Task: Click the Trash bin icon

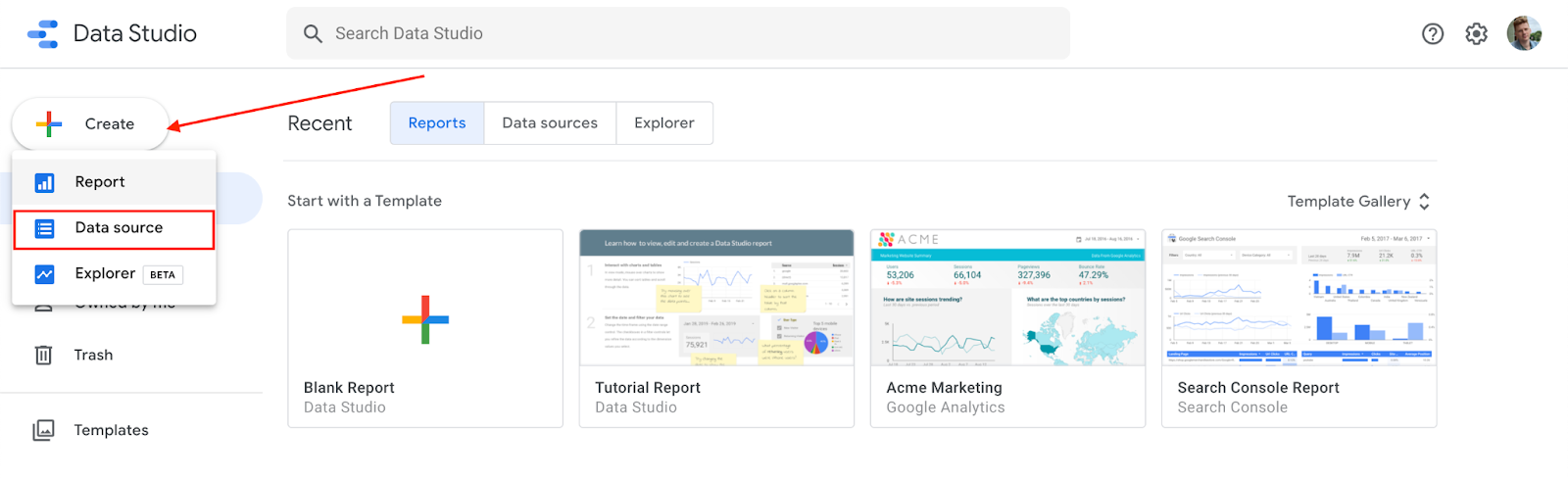Action: coord(44,355)
